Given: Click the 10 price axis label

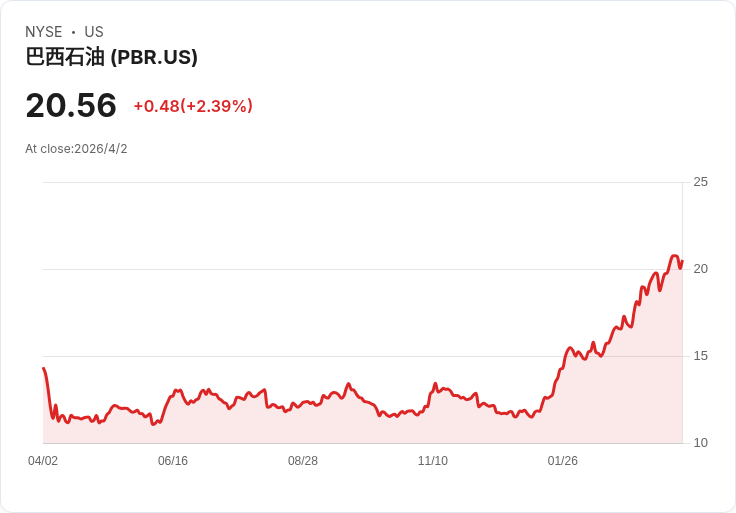Looking at the screenshot, I should click(x=700, y=443).
